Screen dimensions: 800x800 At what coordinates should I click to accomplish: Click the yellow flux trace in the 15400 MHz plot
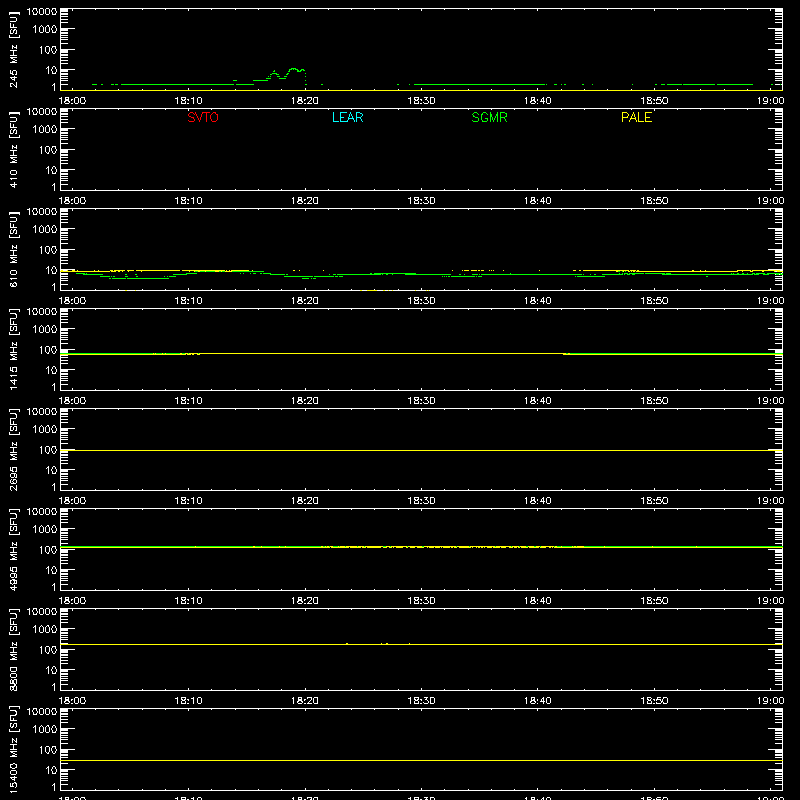click(421, 761)
